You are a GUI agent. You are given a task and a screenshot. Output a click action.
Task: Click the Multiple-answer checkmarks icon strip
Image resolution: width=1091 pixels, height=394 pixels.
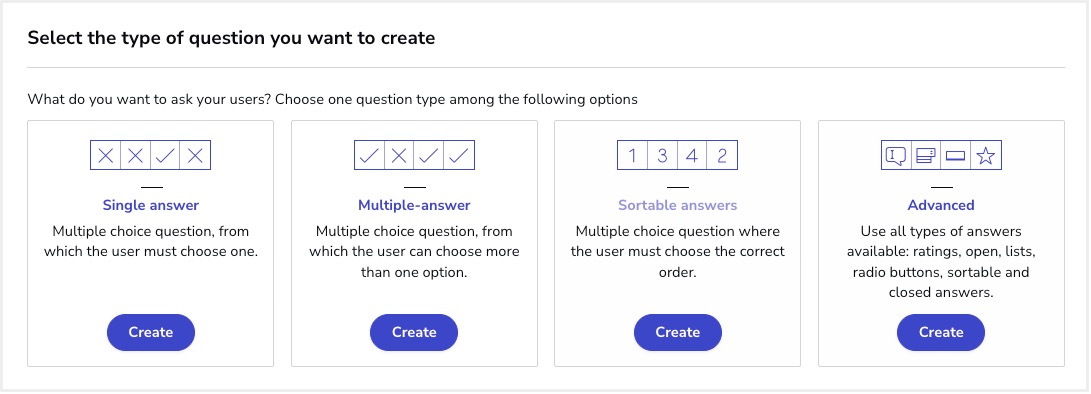point(414,155)
